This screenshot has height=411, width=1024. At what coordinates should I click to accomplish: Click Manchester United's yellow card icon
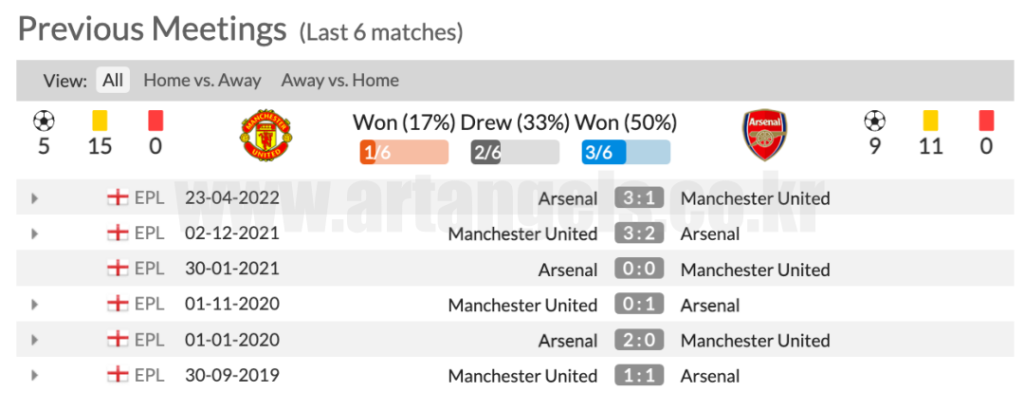(100, 121)
